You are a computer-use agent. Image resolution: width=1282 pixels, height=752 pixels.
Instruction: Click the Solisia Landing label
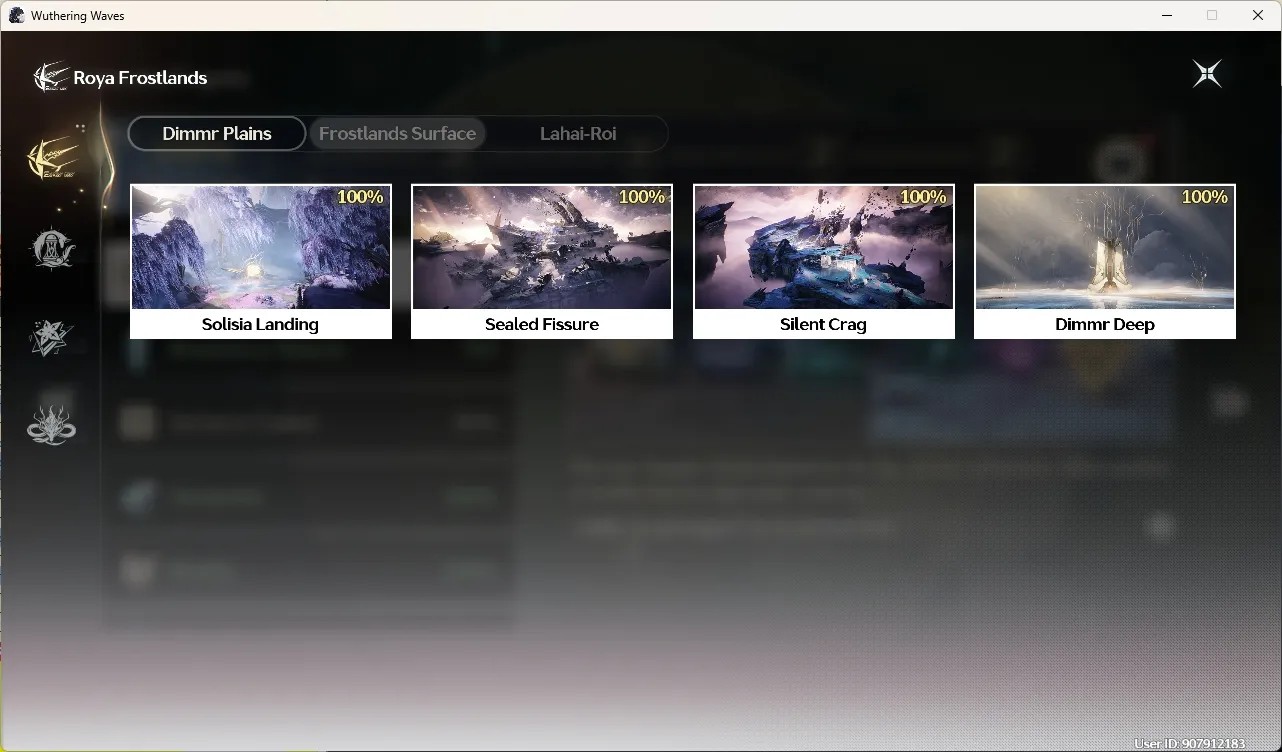click(260, 325)
